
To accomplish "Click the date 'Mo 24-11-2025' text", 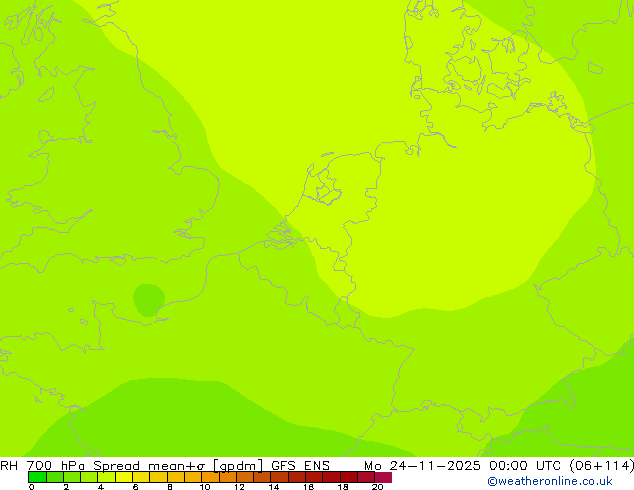I will [423, 465].
